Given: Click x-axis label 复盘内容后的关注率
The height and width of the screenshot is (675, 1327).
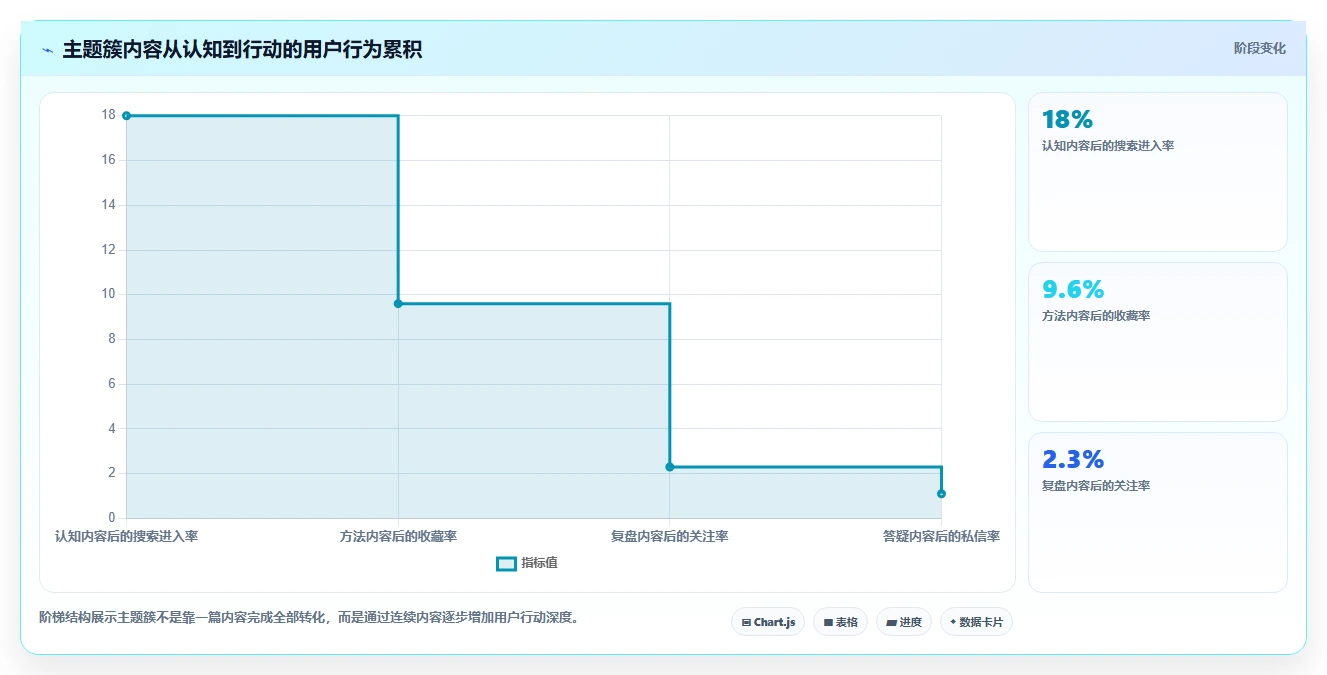Looking at the screenshot, I should click(x=670, y=537).
